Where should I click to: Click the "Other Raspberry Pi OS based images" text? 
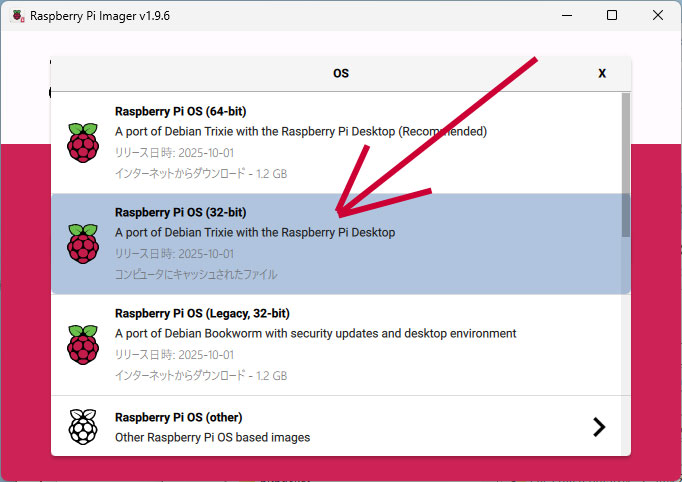tap(212, 437)
